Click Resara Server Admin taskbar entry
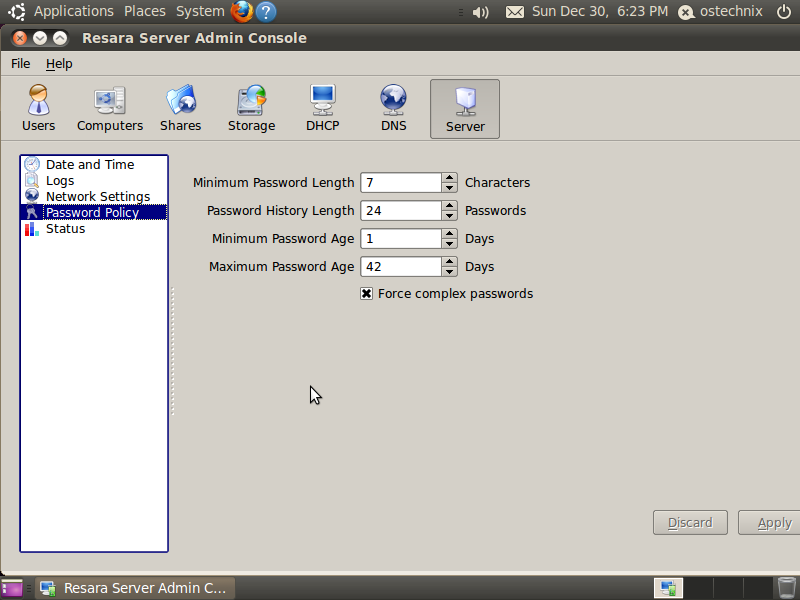Screen dimensions: 800x600 click(135, 588)
